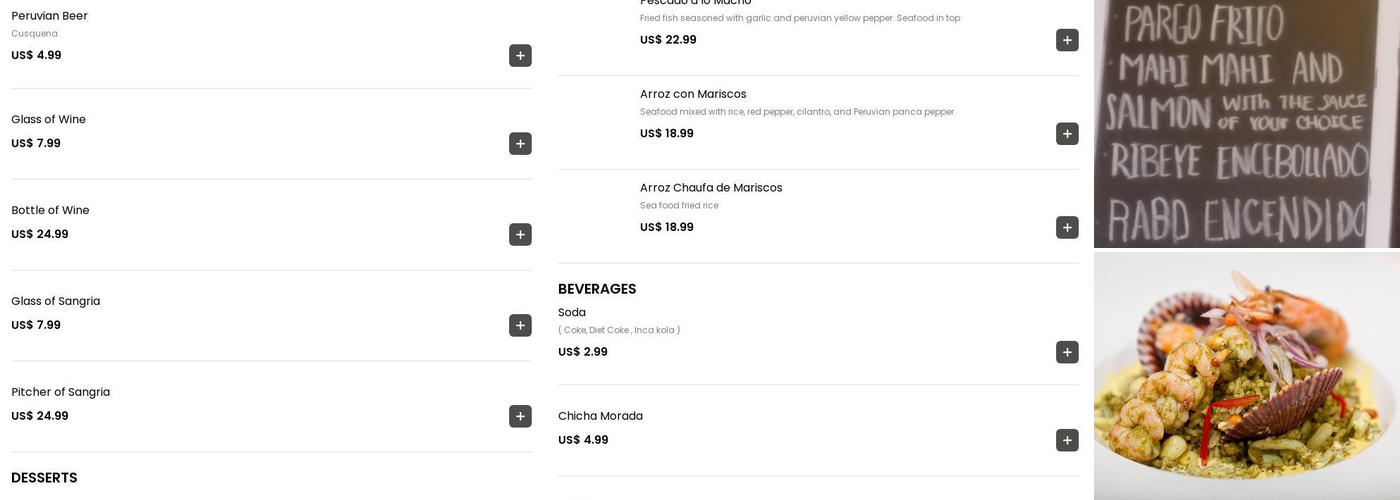Select the DESSERTS section heading
This screenshot has height=500, width=1400.
(x=44, y=478)
